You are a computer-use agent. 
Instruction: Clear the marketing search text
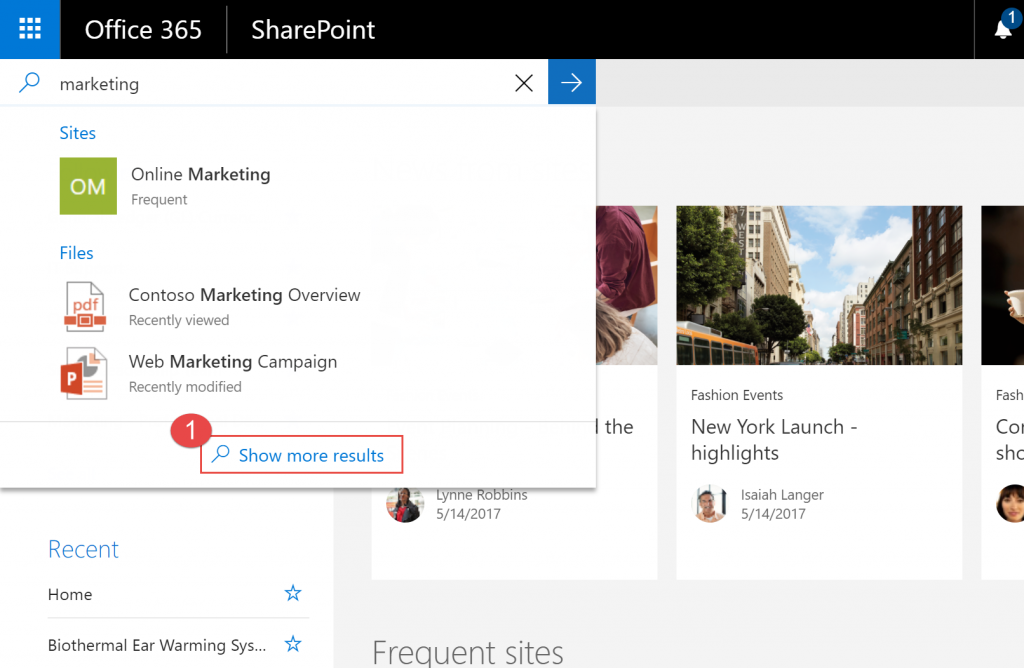pyautogui.click(x=524, y=83)
